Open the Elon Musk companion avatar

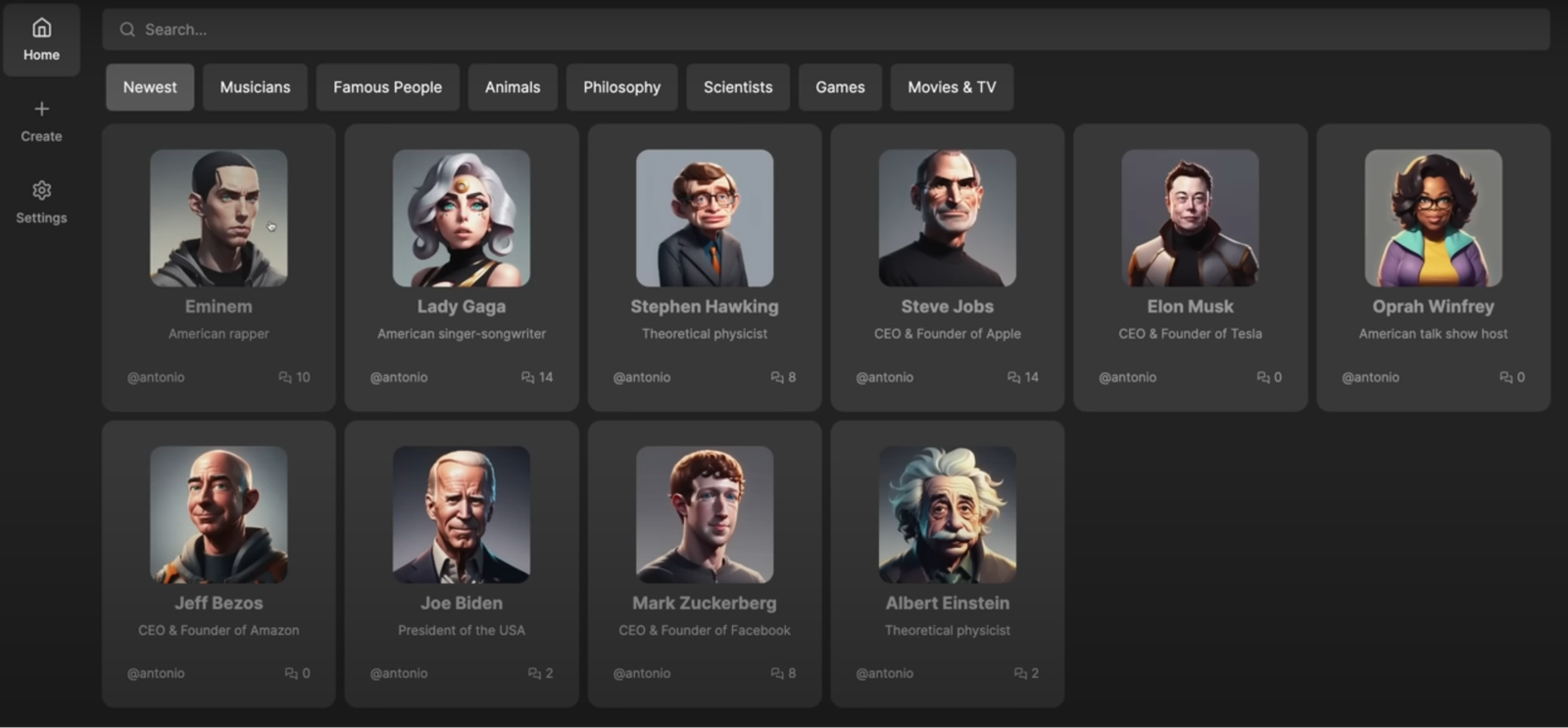[1191, 218]
